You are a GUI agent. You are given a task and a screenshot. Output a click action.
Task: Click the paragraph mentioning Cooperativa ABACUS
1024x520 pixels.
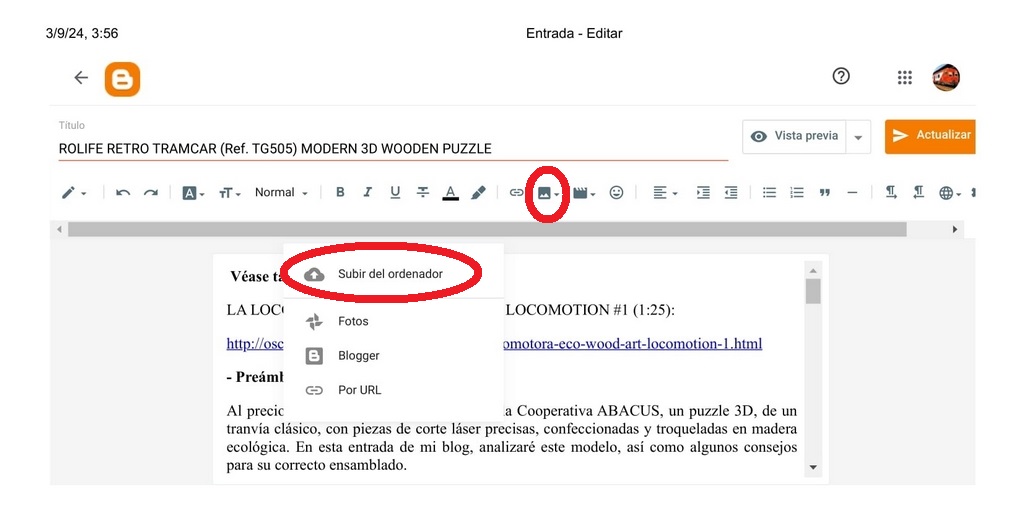511,438
